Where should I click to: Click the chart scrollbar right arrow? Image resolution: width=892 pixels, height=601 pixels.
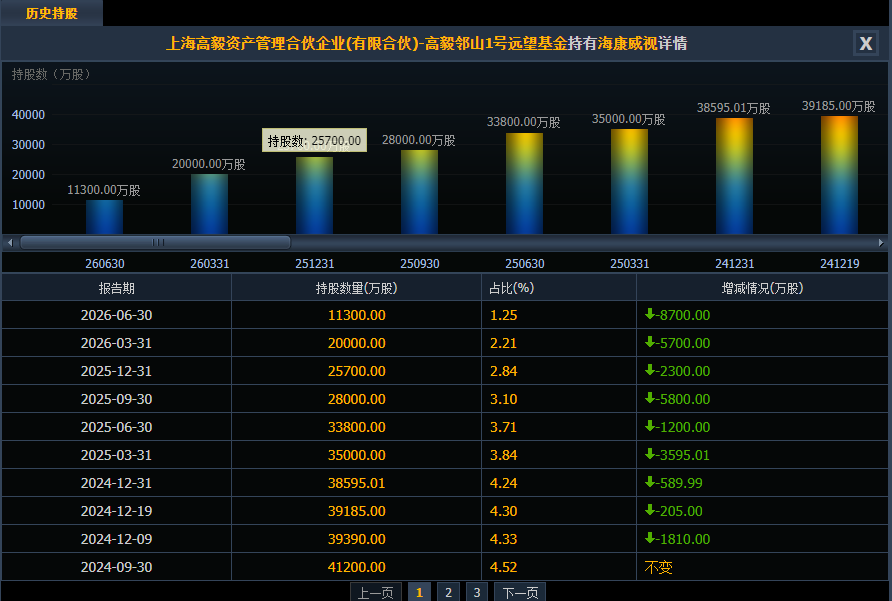click(881, 242)
